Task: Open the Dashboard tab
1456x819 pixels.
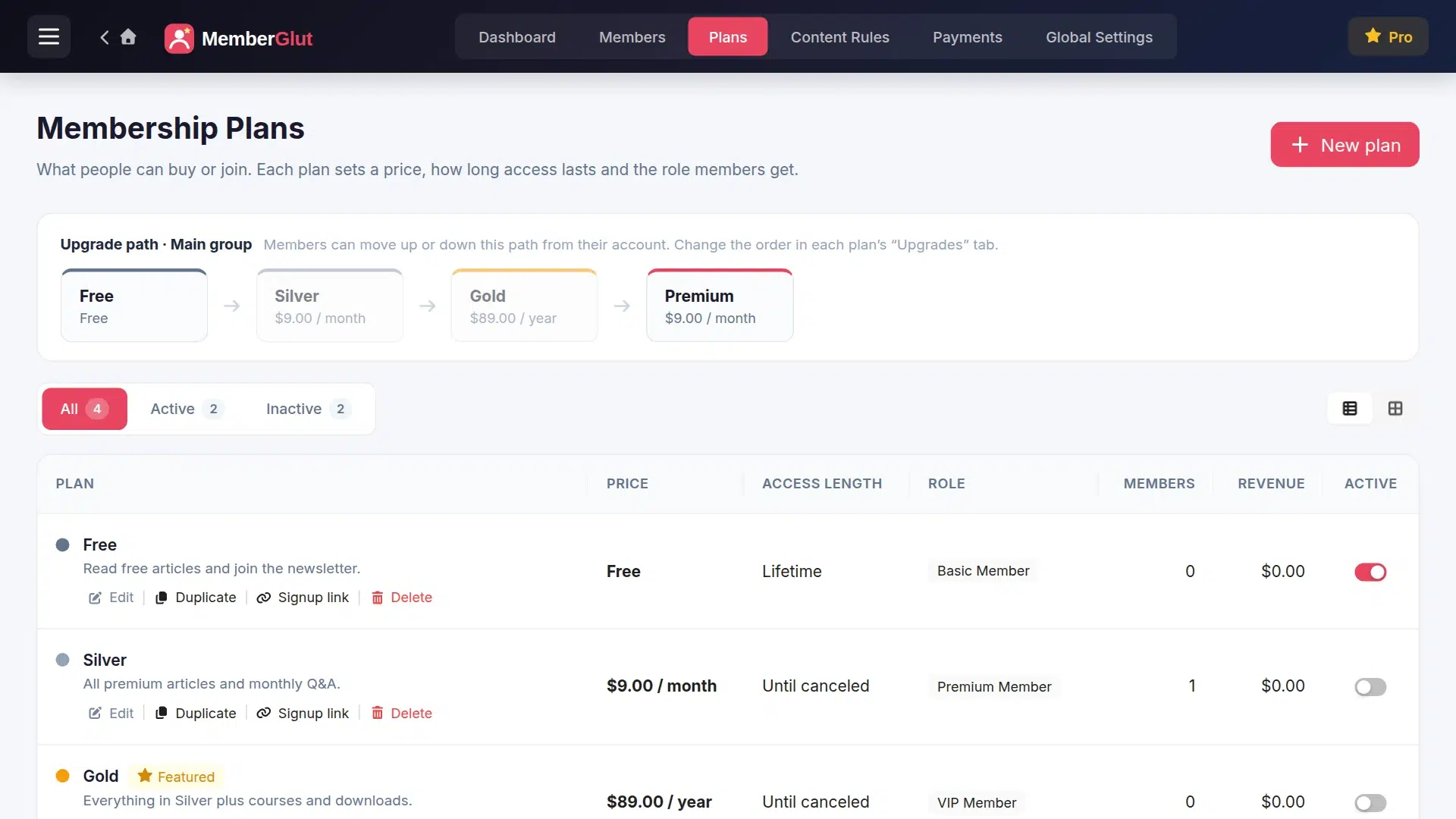Action: 517,37
